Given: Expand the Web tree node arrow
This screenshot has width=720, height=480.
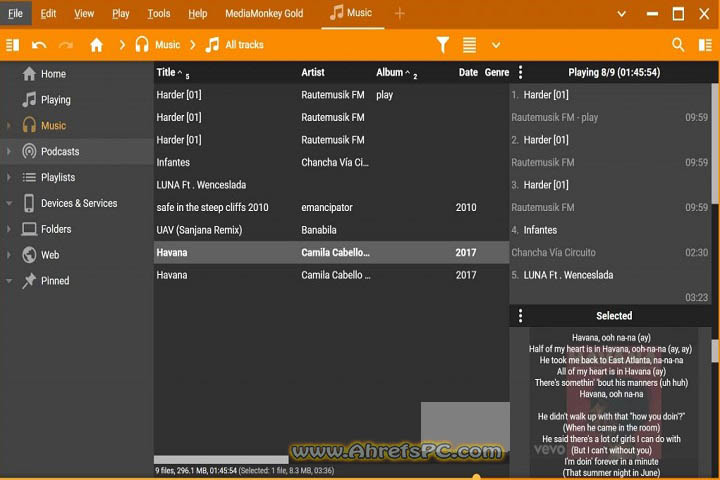Looking at the screenshot, I should [8, 254].
